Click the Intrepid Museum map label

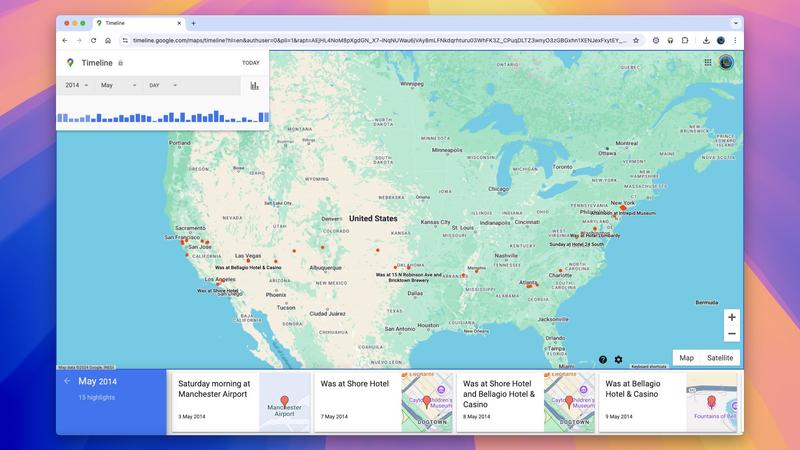[623, 213]
